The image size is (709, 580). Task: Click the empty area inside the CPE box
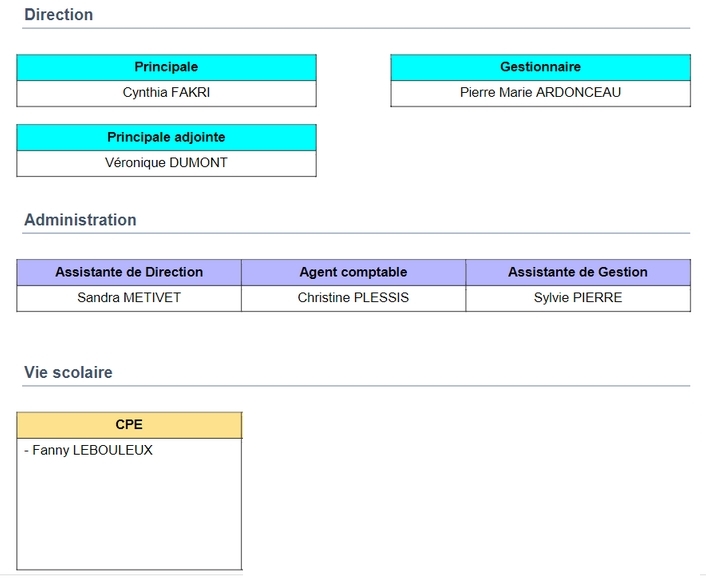pyautogui.click(x=129, y=515)
